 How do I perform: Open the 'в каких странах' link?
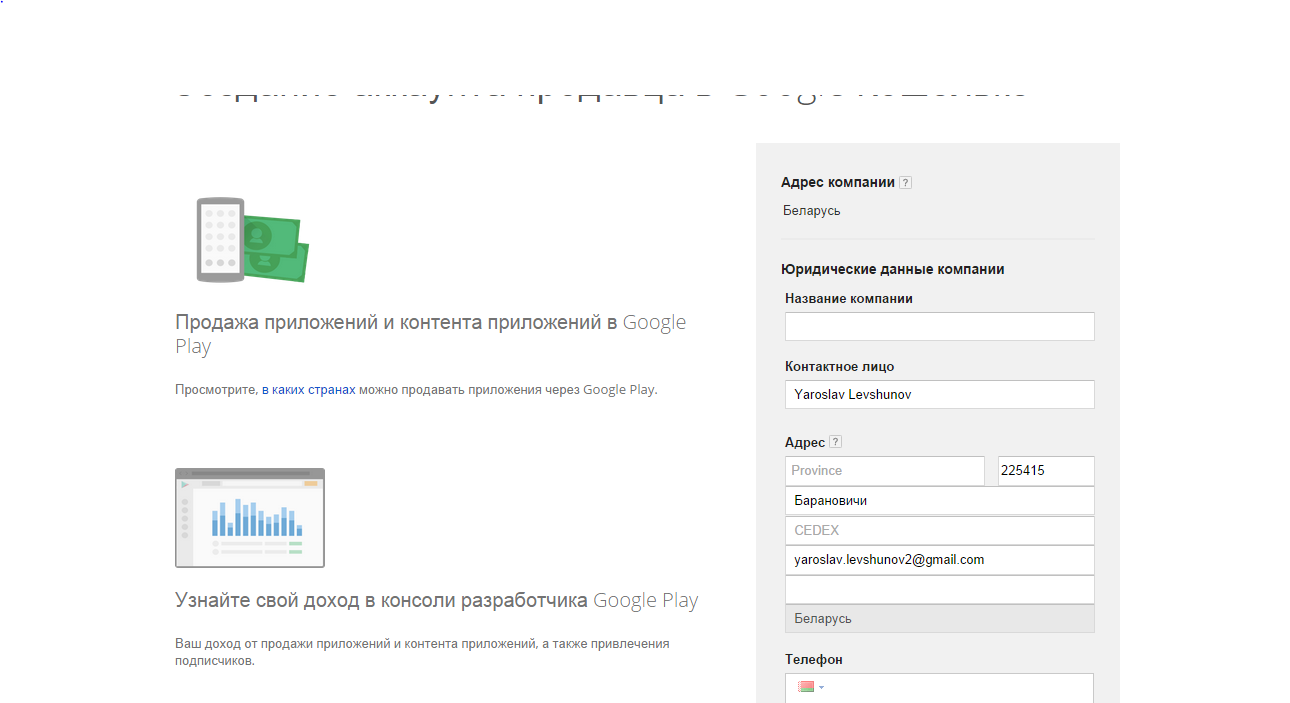click(x=309, y=390)
